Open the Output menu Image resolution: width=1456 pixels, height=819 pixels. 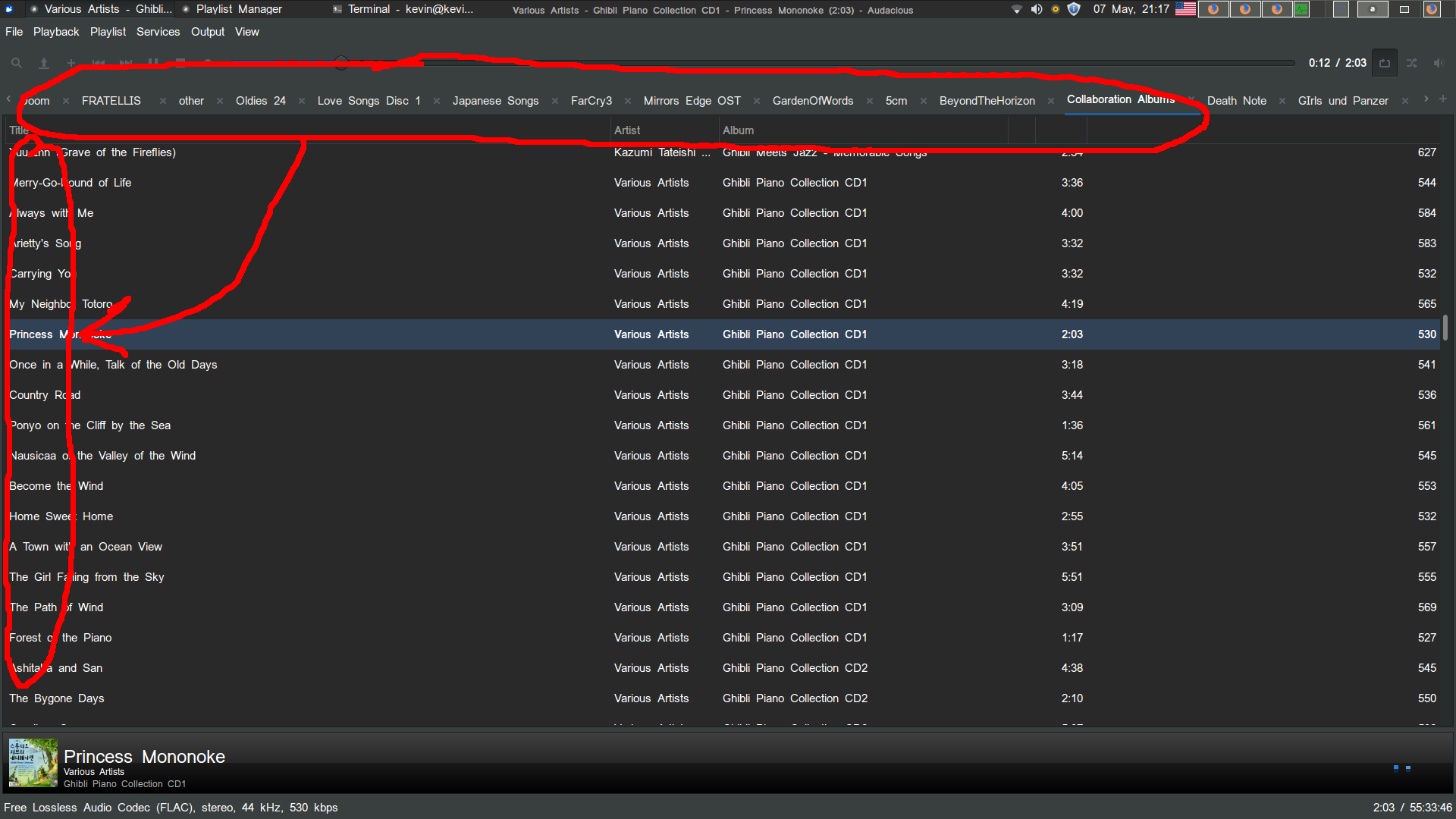208,32
